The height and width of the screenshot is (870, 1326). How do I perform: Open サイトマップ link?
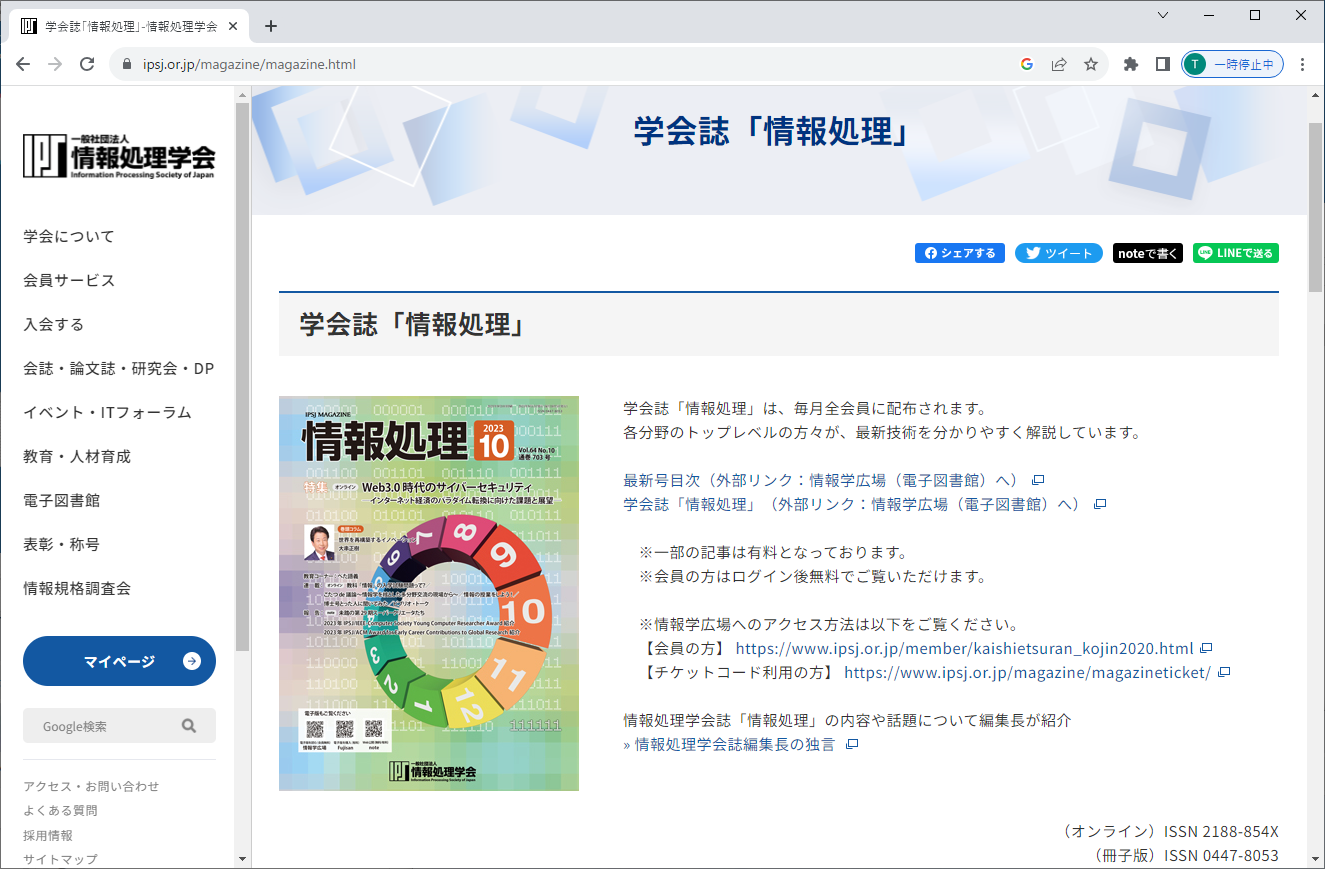61,859
